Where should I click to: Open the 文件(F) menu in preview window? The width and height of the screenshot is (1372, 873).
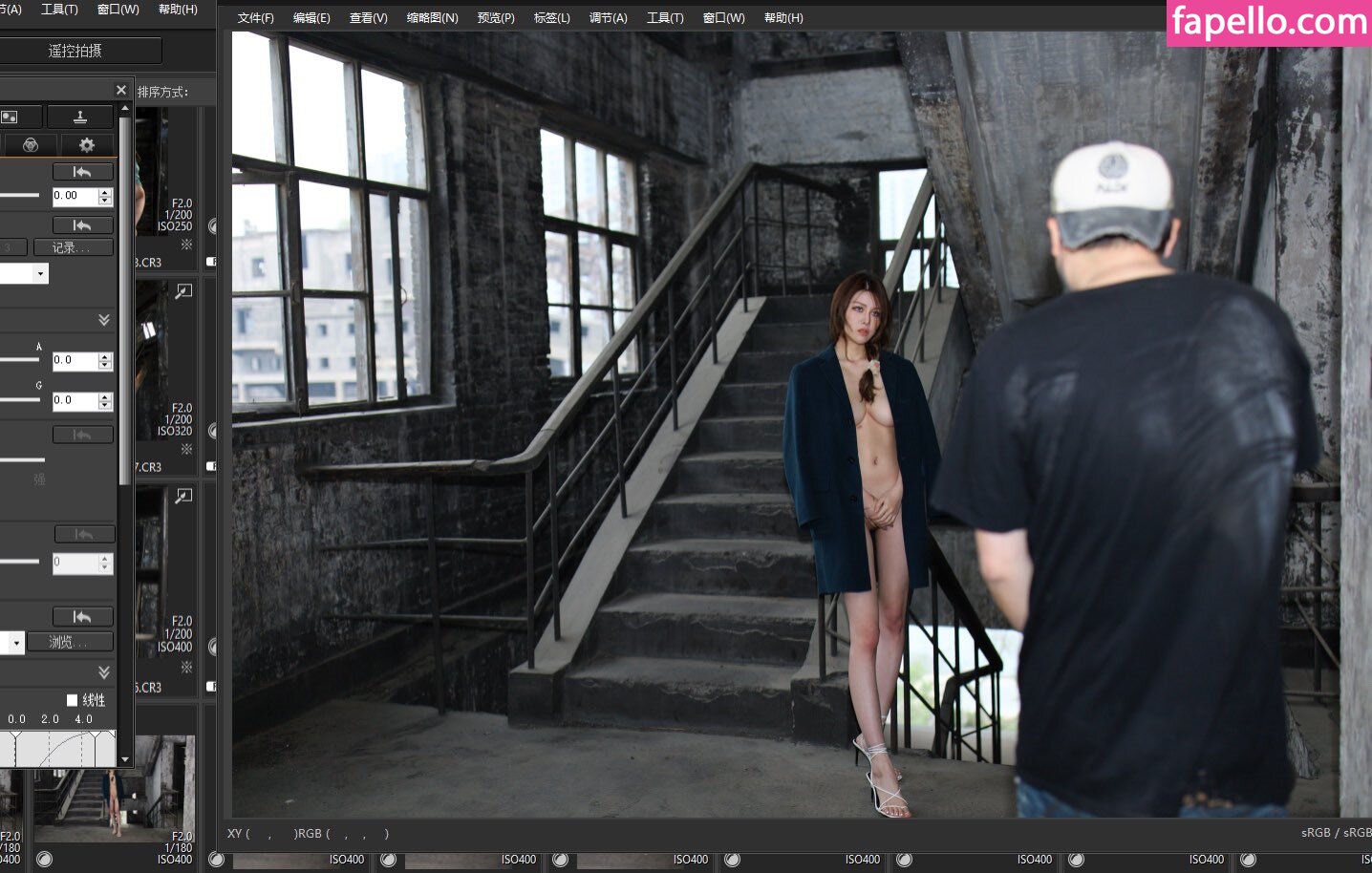255,18
